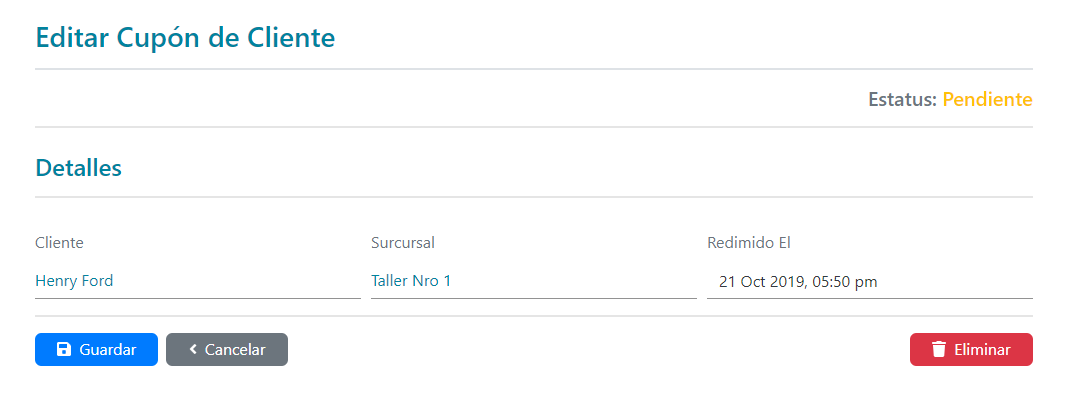Click the trash can icon
The height and width of the screenshot is (408, 1069).
(938, 350)
